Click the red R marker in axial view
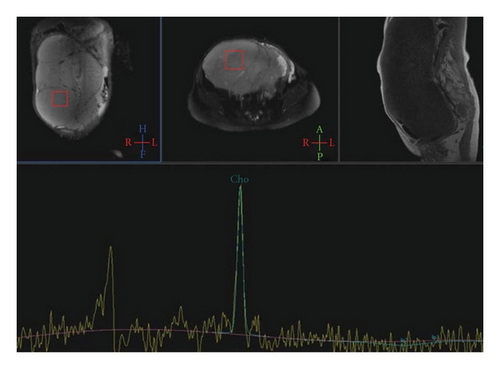Viewport: 500px width, 369px height. point(306,143)
